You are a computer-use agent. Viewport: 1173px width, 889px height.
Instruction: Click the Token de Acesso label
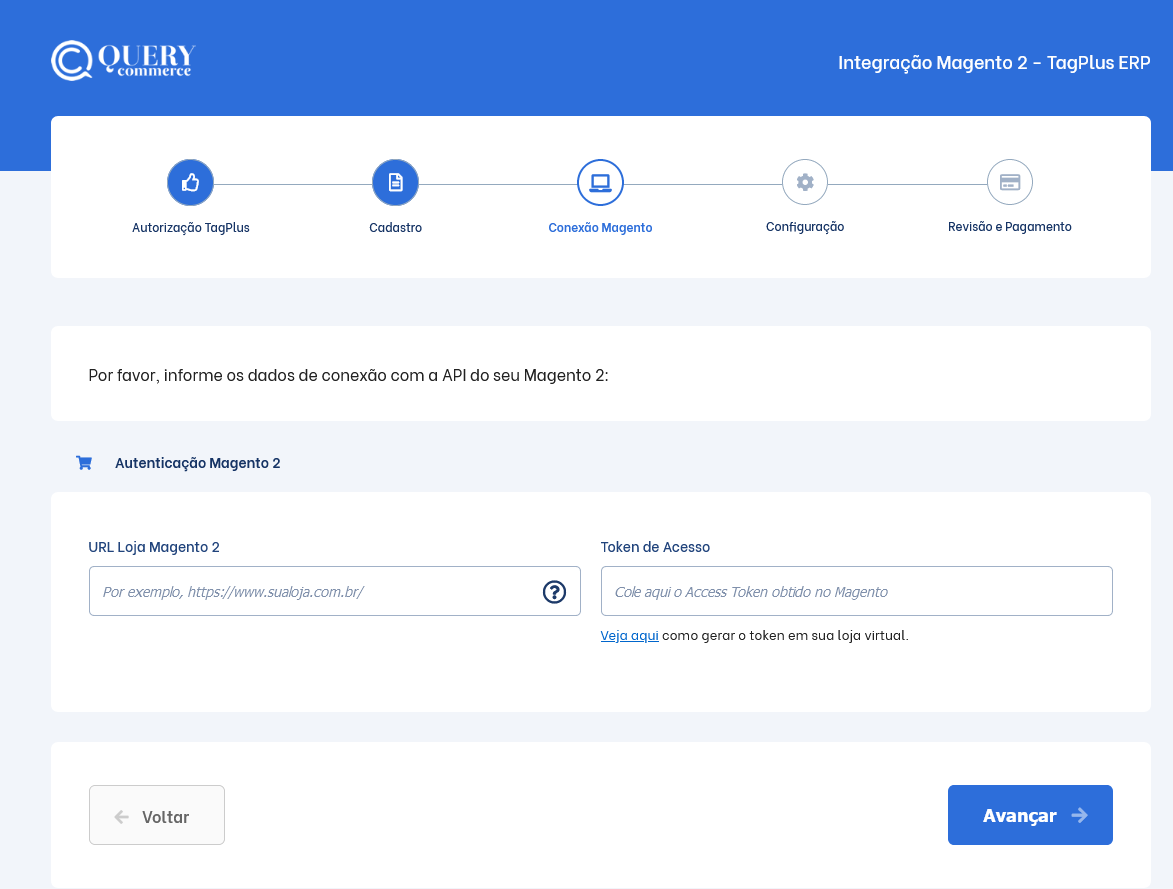tap(655, 547)
